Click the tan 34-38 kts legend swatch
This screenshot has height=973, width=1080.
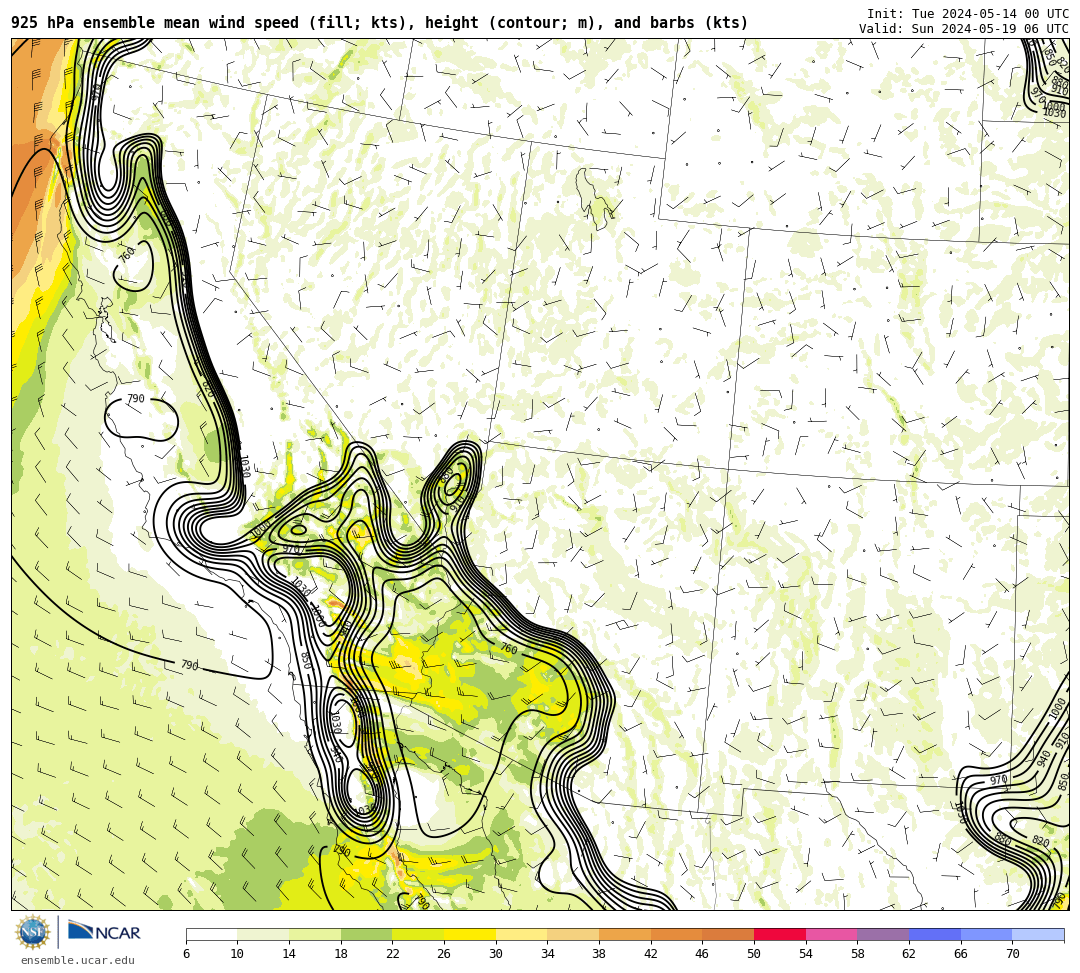tap(573, 934)
